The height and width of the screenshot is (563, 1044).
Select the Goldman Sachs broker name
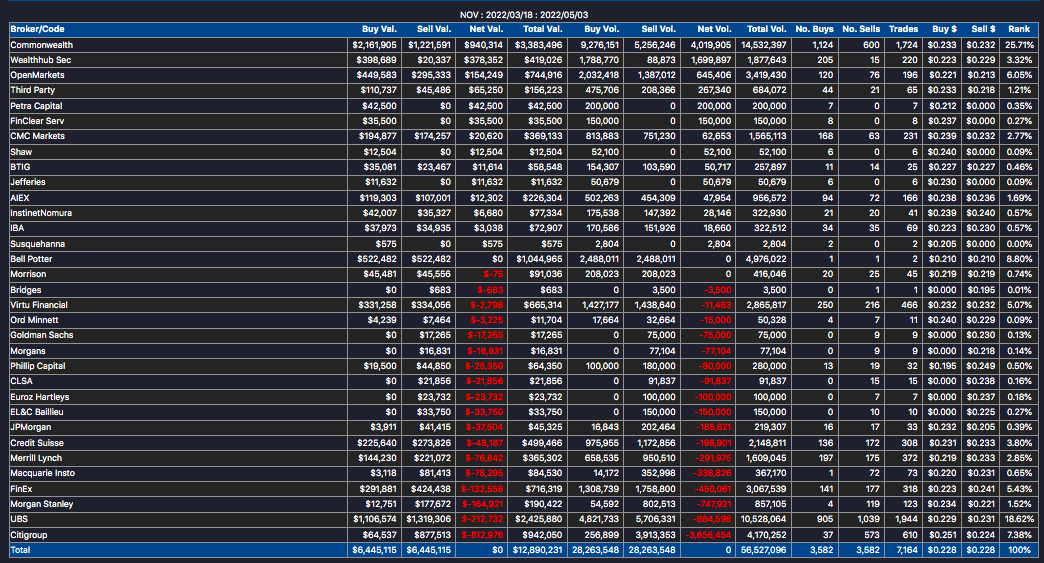pos(41,335)
